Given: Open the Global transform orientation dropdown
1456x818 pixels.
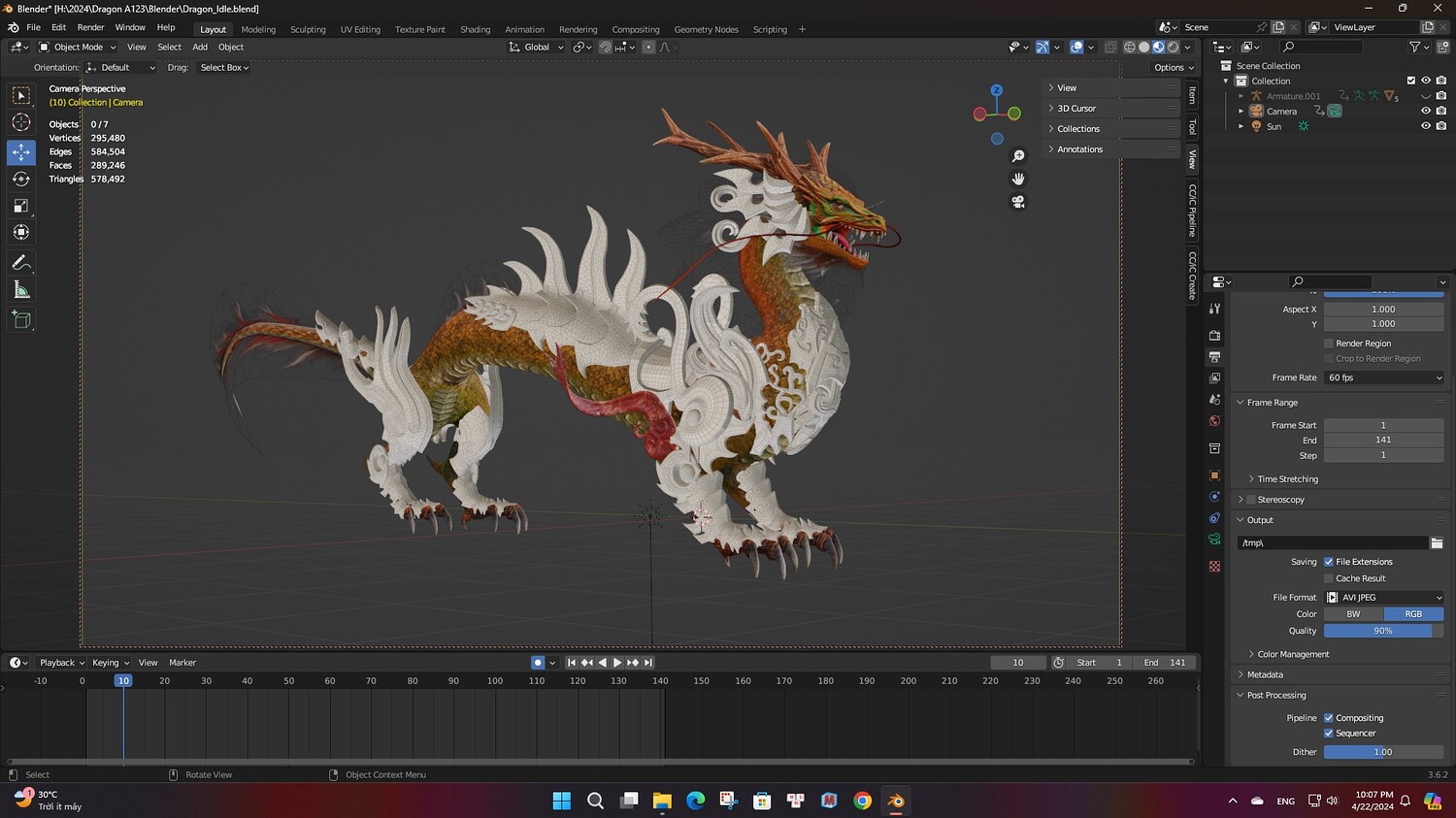Looking at the screenshot, I should pos(536,47).
